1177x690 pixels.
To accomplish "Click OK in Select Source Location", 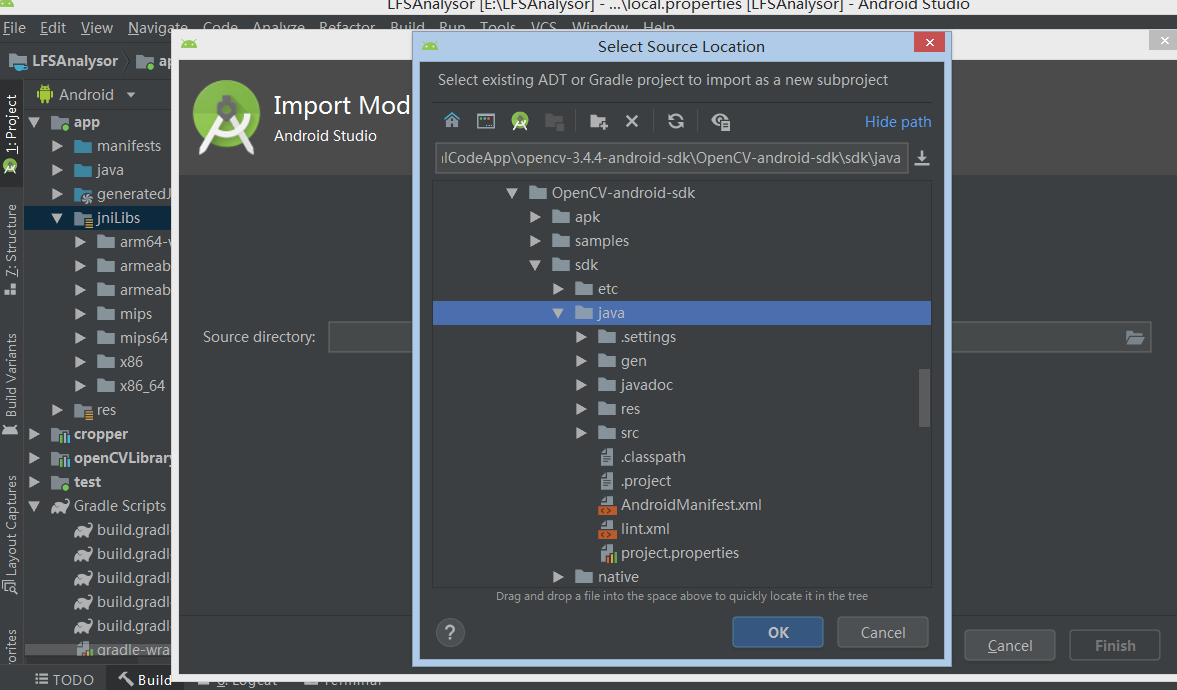I will pos(778,632).
